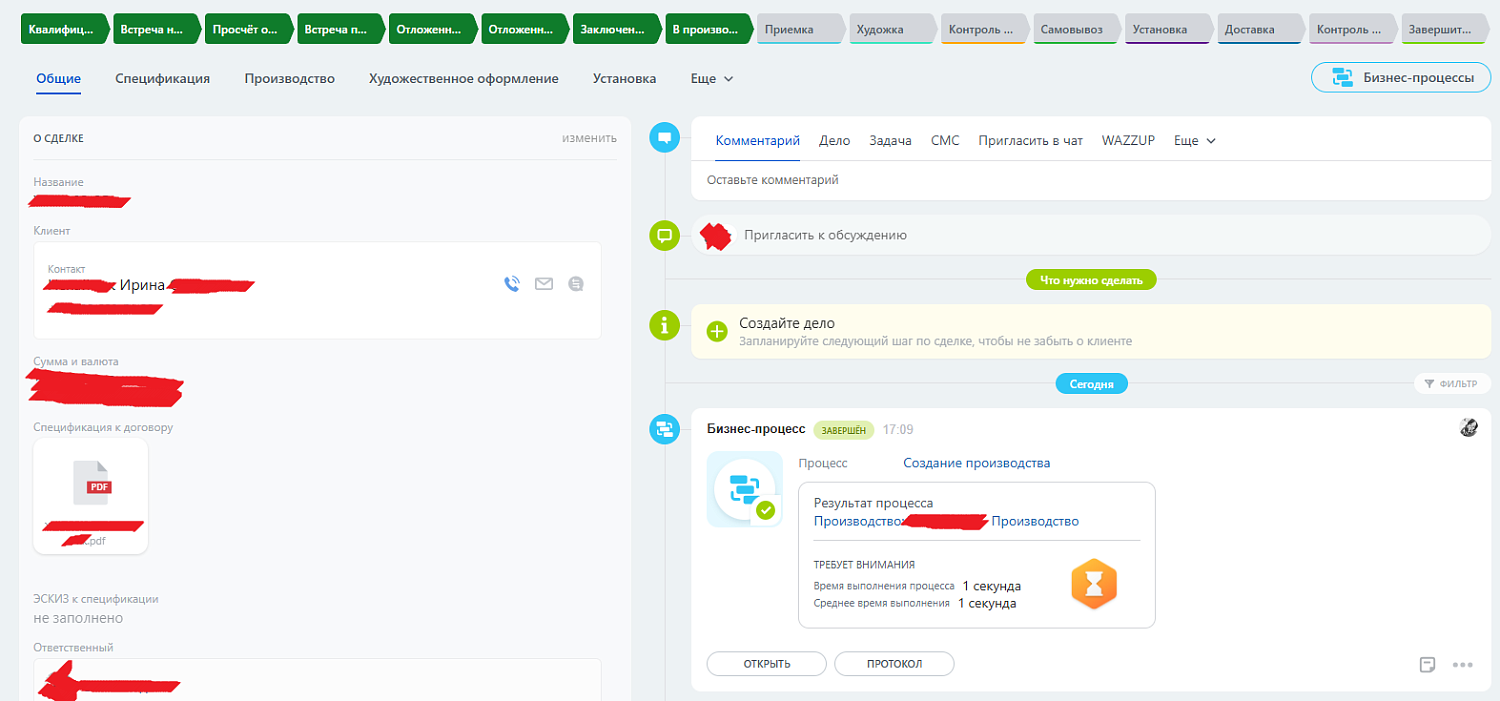Open the attached PDF specification thumbnail

[x=90, y=485]
